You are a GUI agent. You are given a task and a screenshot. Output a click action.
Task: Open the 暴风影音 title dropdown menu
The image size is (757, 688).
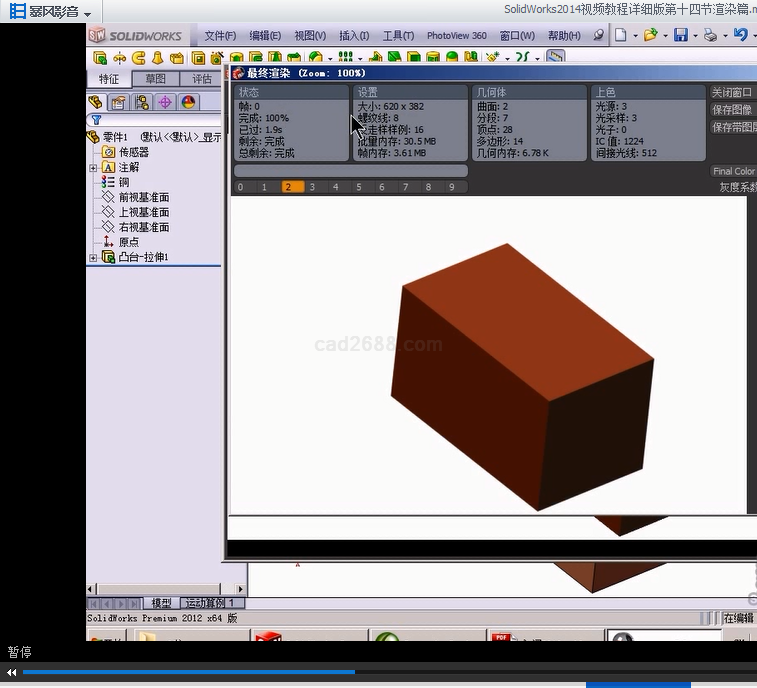[88, 14]
